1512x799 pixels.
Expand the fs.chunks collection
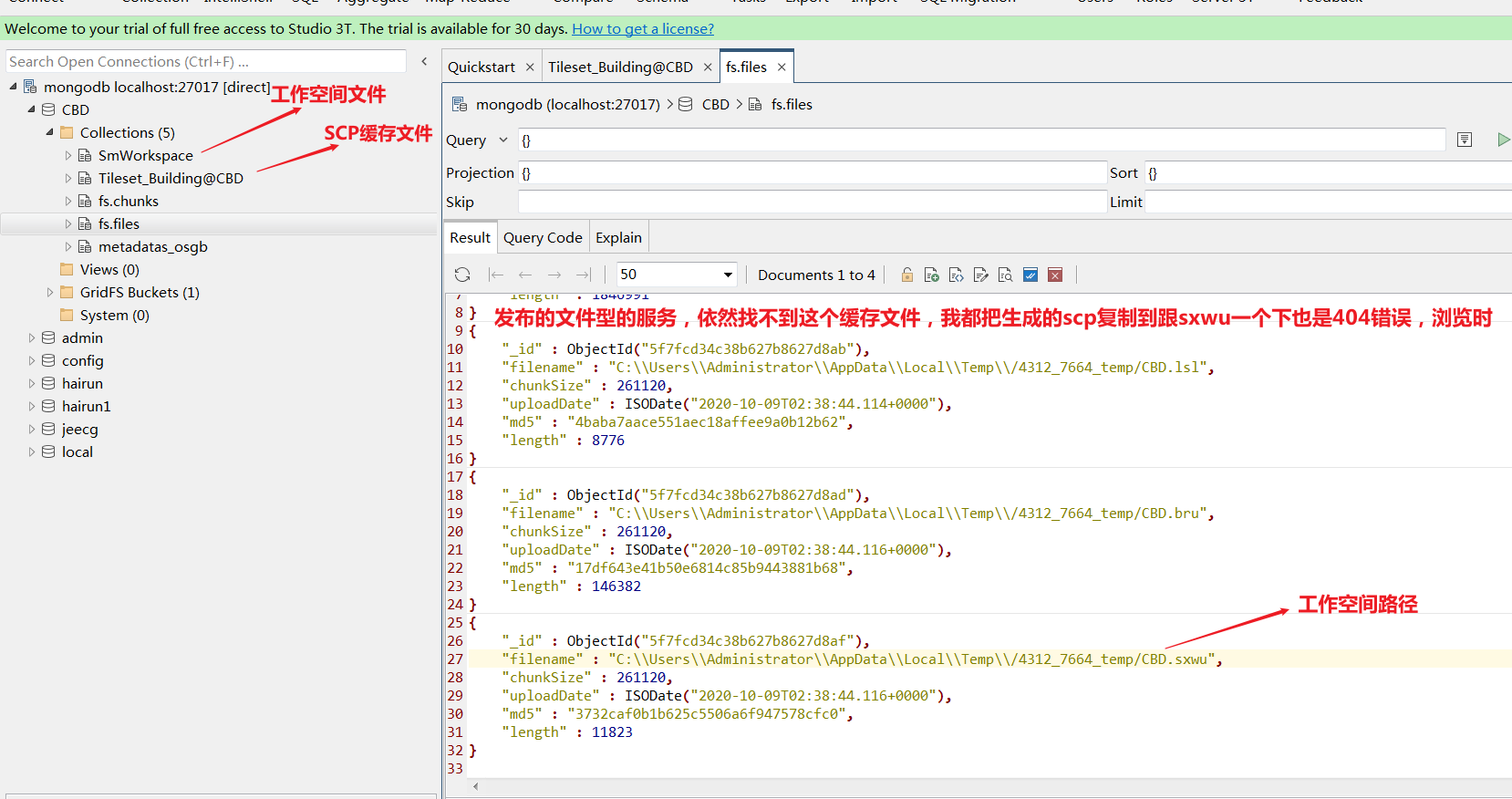67,201
